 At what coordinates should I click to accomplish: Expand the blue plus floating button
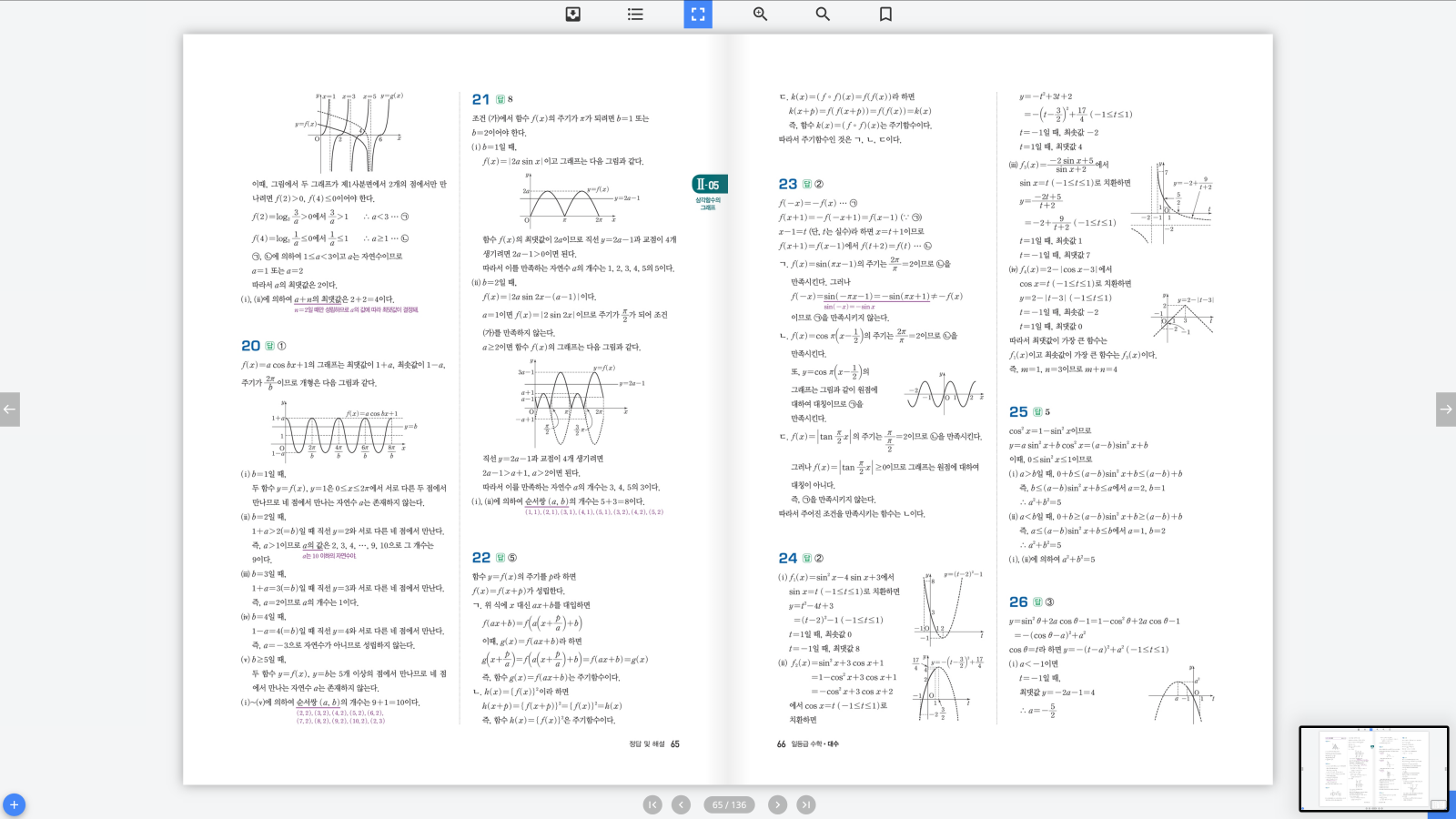(14, 804)
